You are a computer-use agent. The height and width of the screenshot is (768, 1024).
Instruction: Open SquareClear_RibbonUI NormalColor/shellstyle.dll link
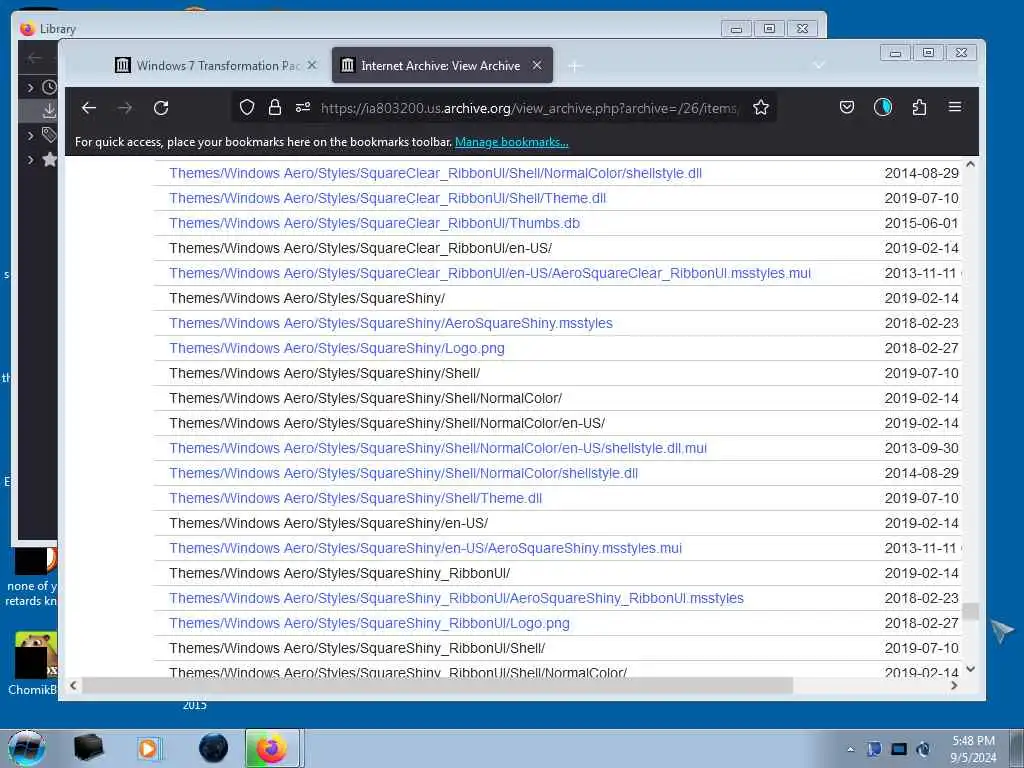pos(436,173)
